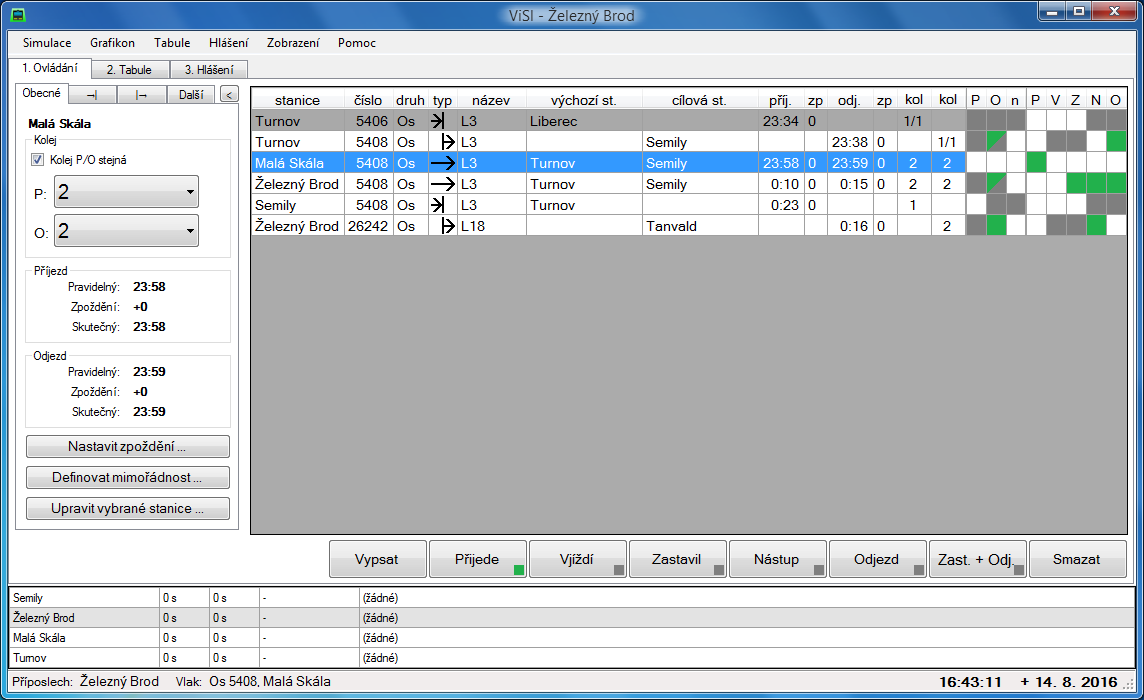Click the Zast. + Odj. button

[x=978, y=559]
